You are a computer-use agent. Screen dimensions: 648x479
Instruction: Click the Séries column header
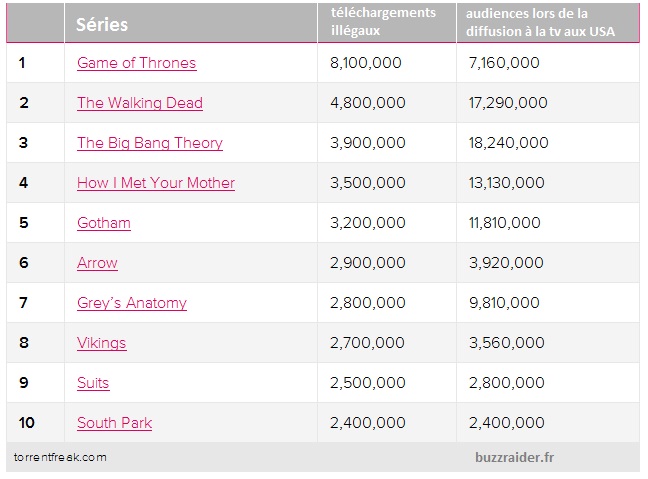(x=102, y=24)
